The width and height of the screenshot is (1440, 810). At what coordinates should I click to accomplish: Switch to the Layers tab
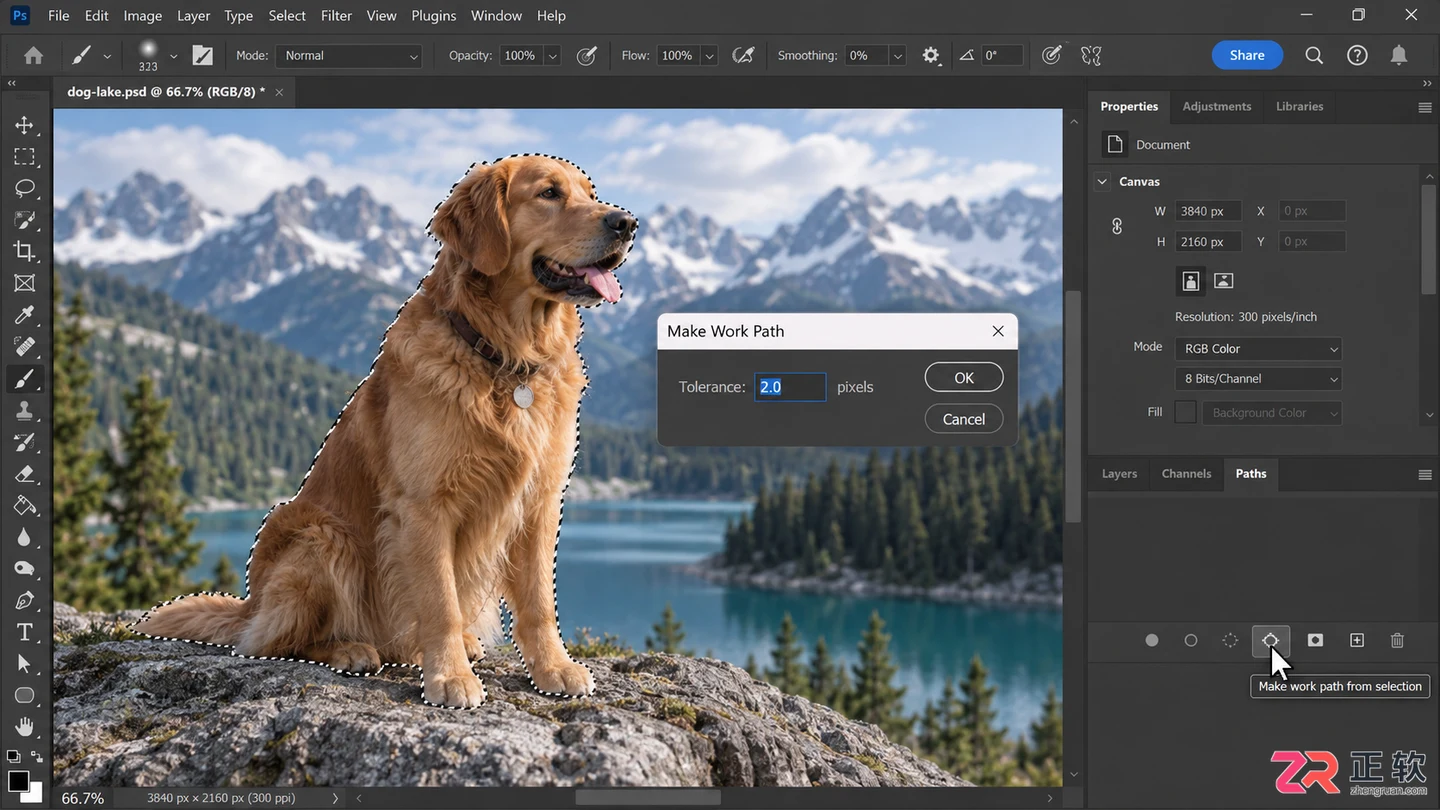[1119, 474]
